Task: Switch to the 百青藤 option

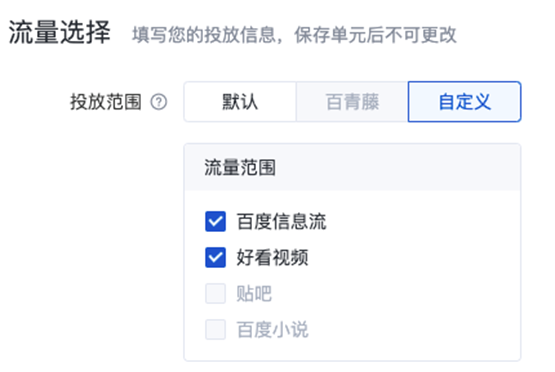Action: tap(352, 102)
